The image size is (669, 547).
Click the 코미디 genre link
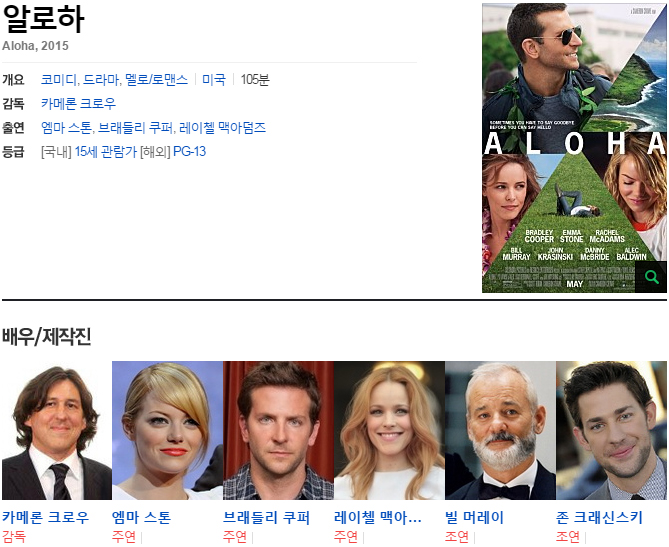click(x=58, y=80)
